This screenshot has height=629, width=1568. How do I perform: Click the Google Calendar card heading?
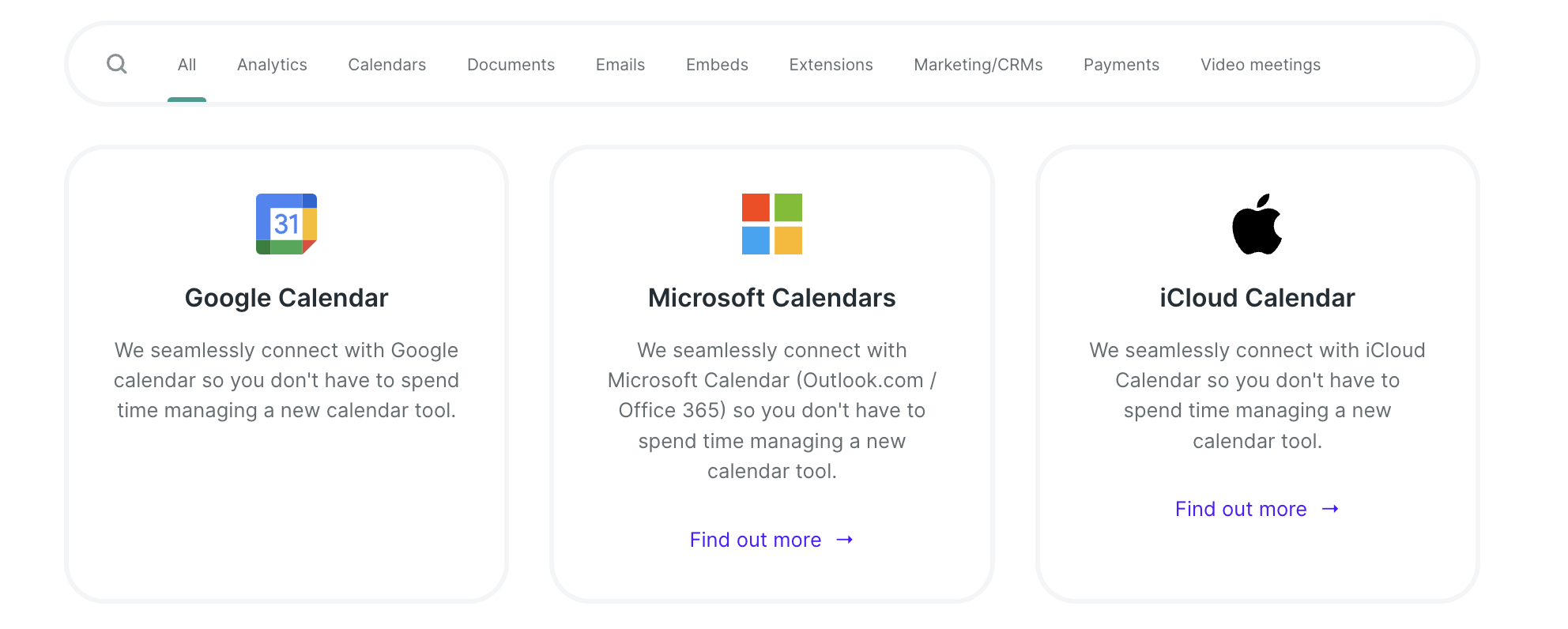click(286, 298)
